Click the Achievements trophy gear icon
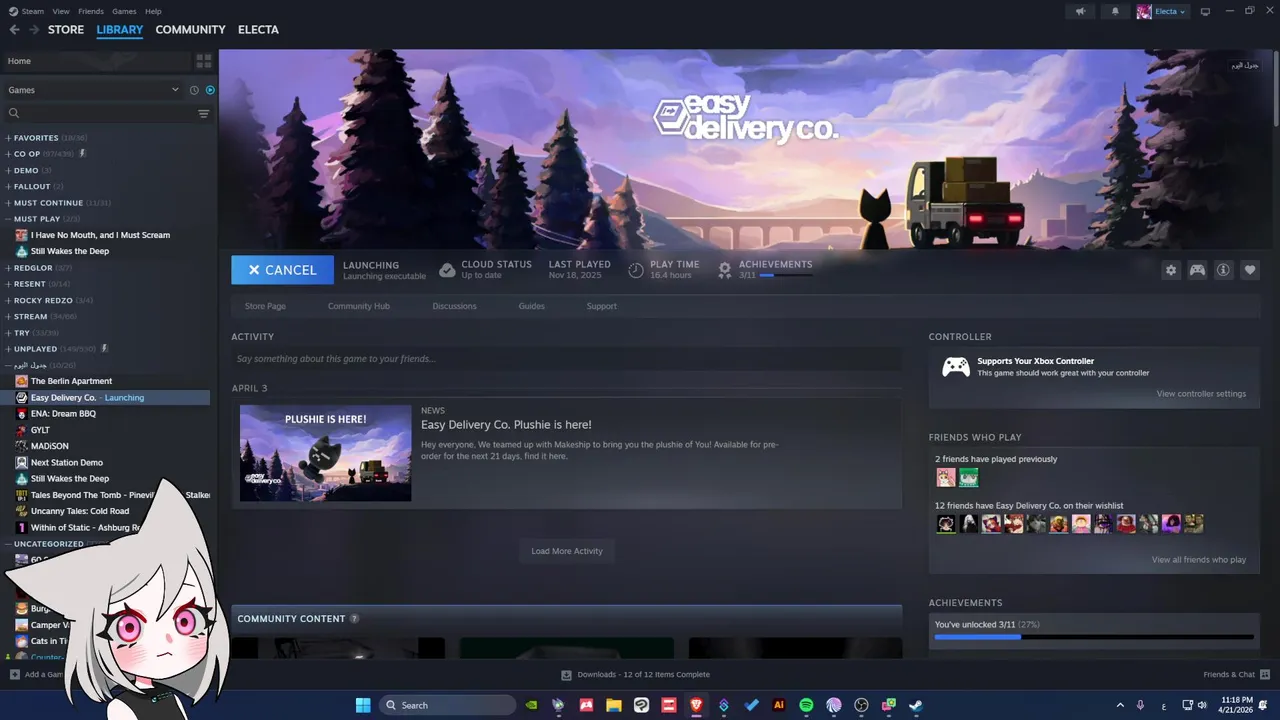Screen dimensions: 1280x720 click(x=725, y=270)
